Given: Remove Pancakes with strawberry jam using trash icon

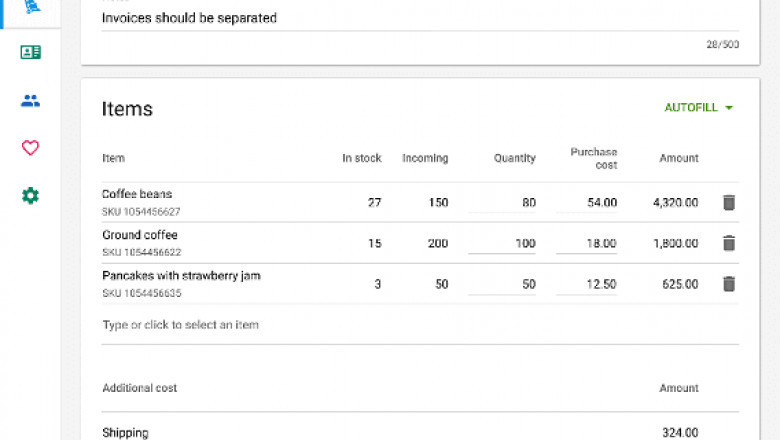Looking at the screenshot, I should pyautogui.click(x=729, y=284).
